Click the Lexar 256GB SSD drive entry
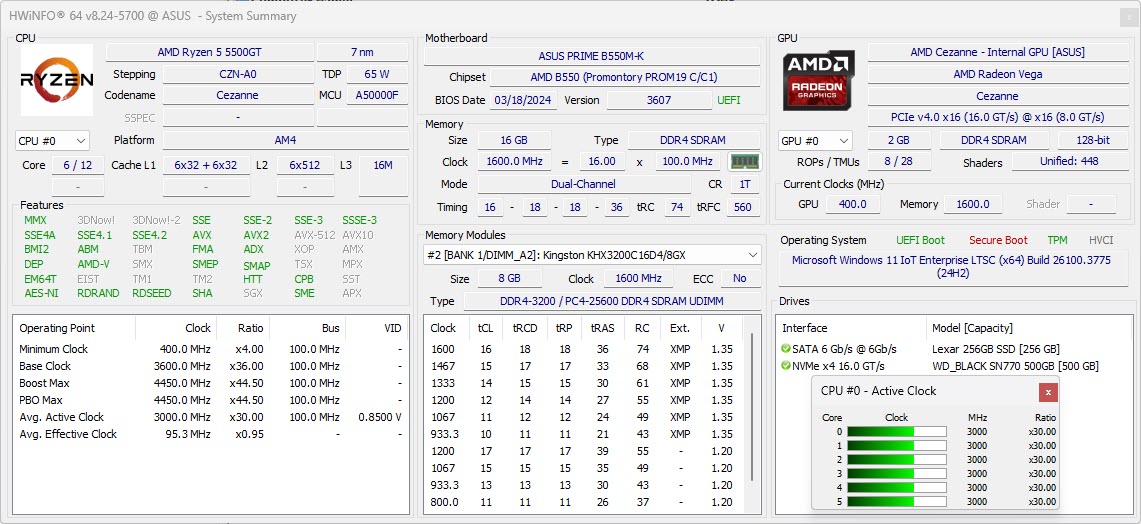Image resolution: width=1141 pixels, height=524 pixels. pyautogui.click(x=995, y=349)
